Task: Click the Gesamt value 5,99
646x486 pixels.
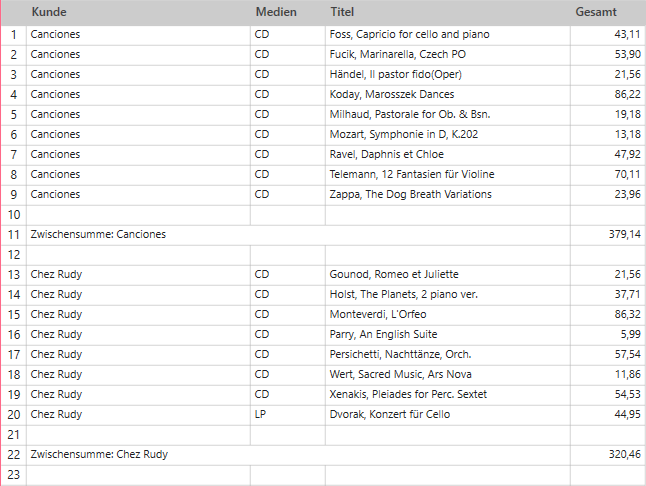Action: tap(630, 335)
